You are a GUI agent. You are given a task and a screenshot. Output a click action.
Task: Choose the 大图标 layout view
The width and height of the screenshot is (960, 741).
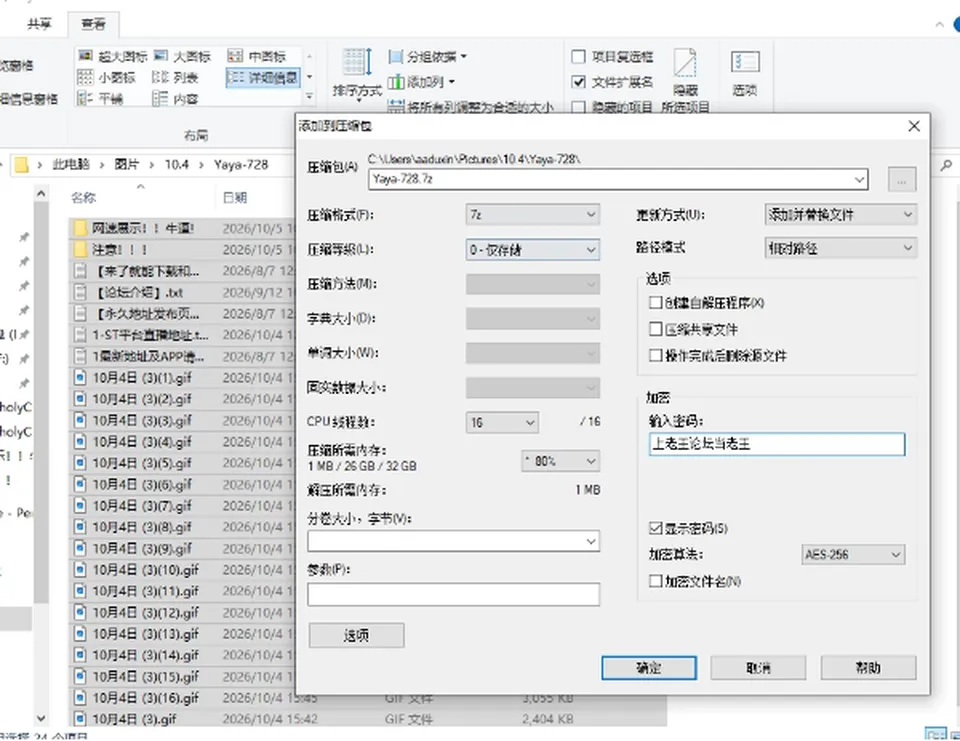(160, 56)
